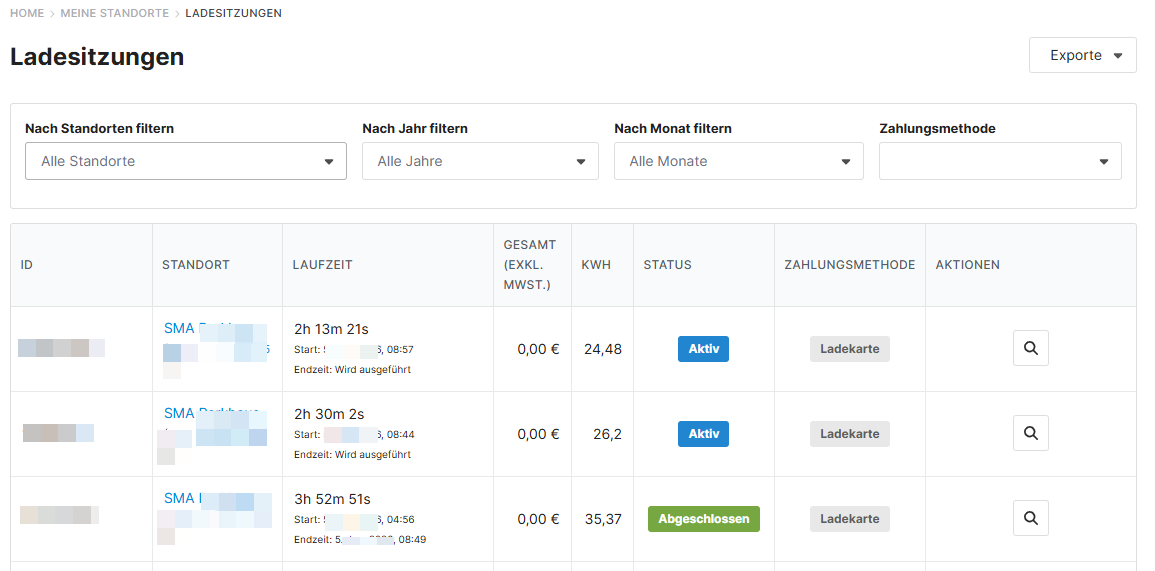Open the SMA location link in second row
1155x571 pixels.
(179, 413)
